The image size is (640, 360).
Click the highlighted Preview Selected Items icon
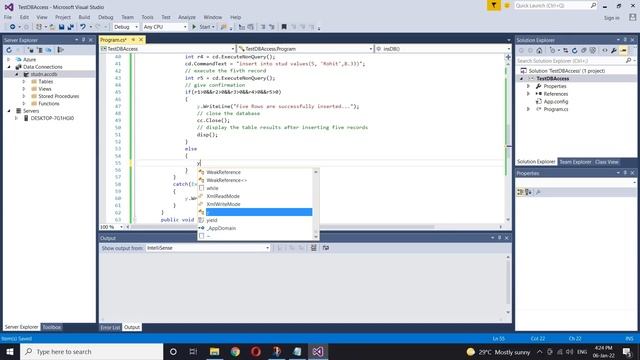623,51
